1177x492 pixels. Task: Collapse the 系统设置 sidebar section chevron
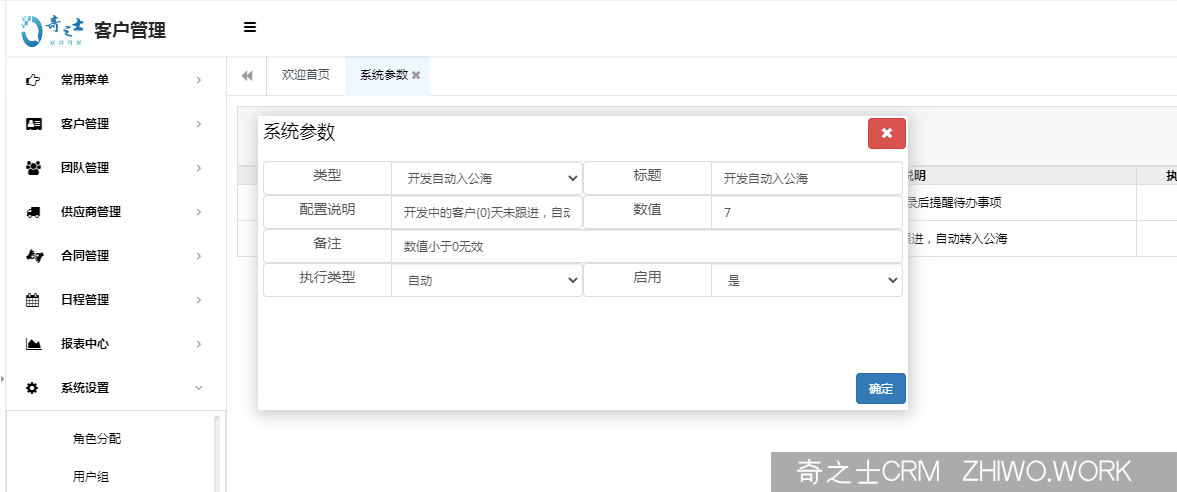point(198,388)
